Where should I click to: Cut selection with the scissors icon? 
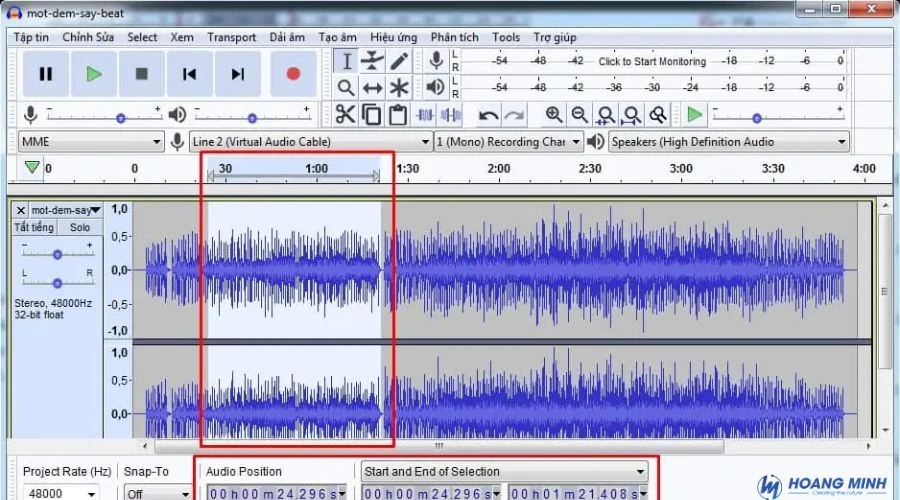(345, 115)
